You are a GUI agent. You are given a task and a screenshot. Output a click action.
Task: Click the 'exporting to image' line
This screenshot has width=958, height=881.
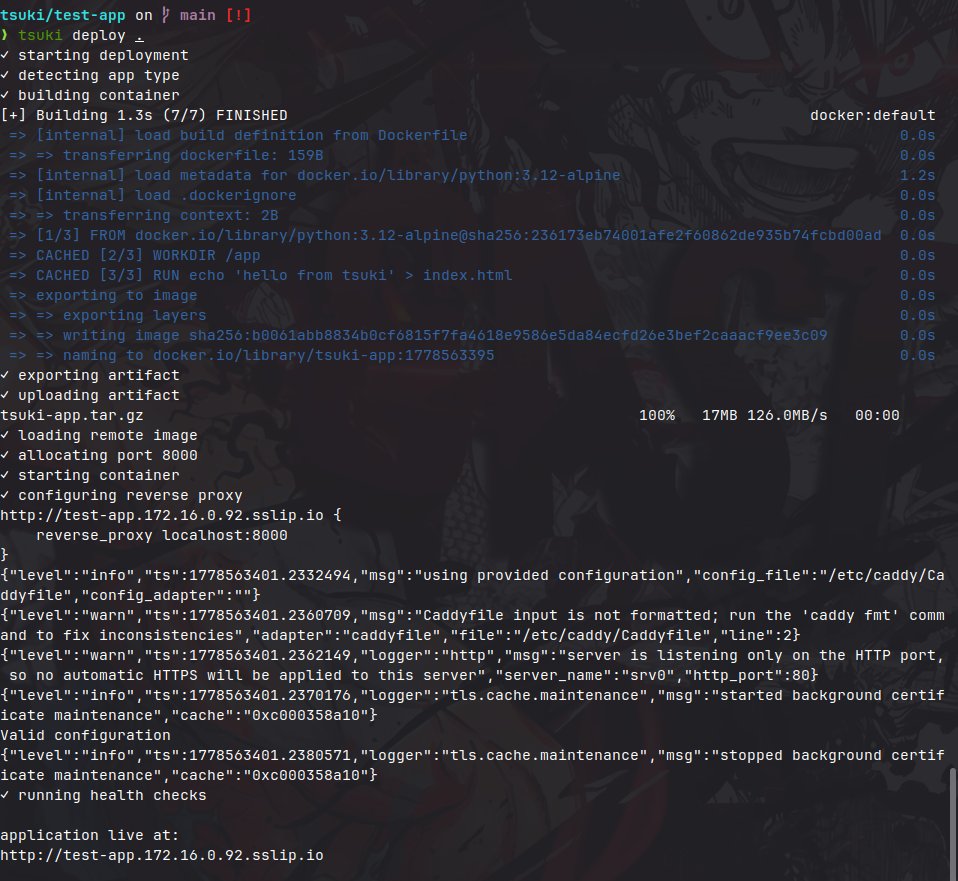(x=103, y=295)
